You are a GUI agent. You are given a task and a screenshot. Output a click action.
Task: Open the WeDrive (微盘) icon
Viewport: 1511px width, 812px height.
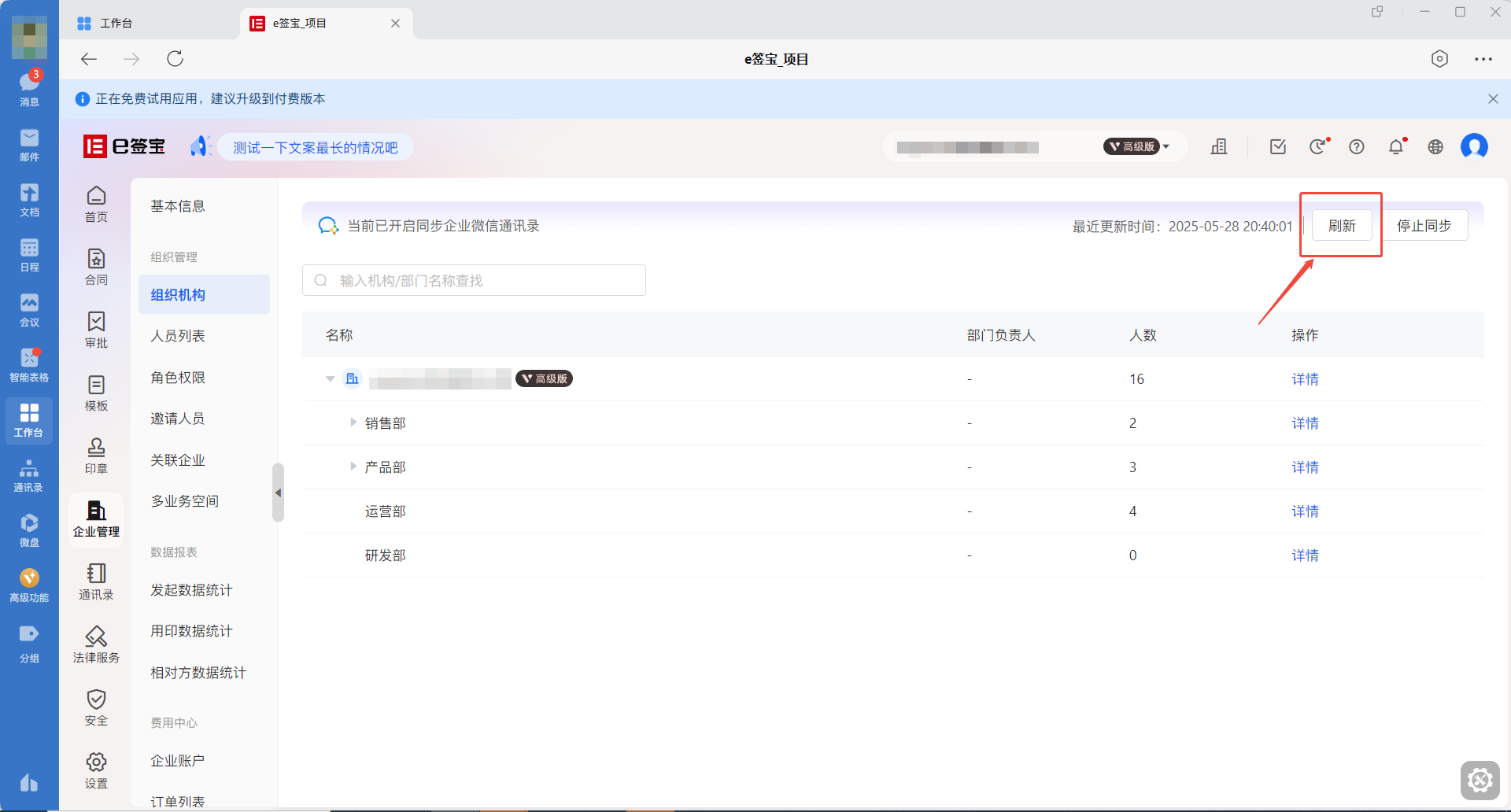(29, 530)
